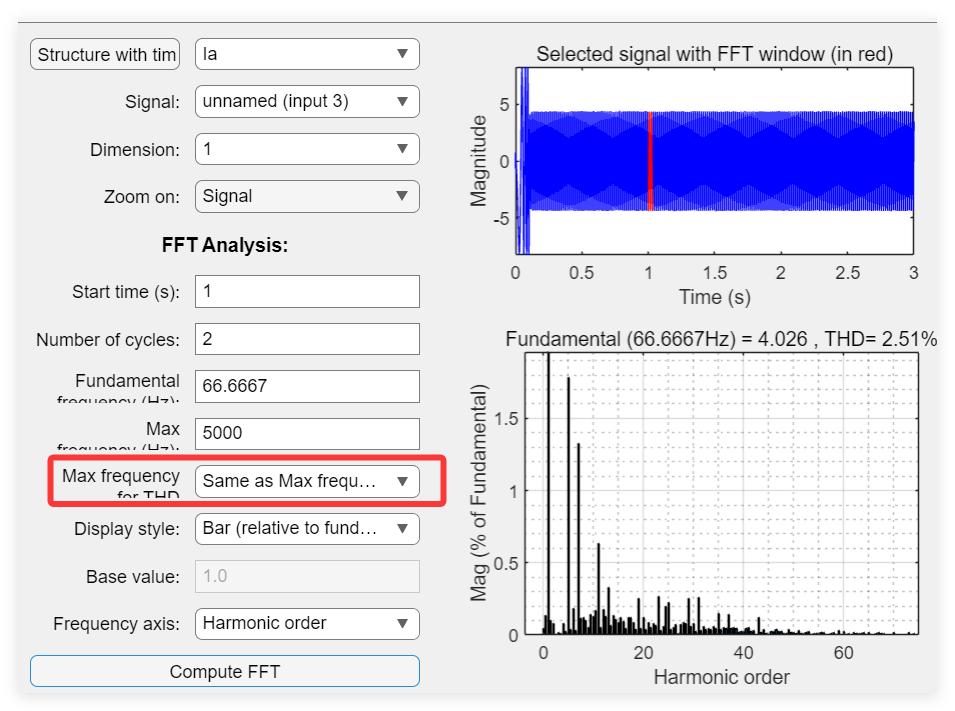Open the Zoom on dropdown
Image resolution: width=955 pixels, height=711 pixels.
[307, 196]
